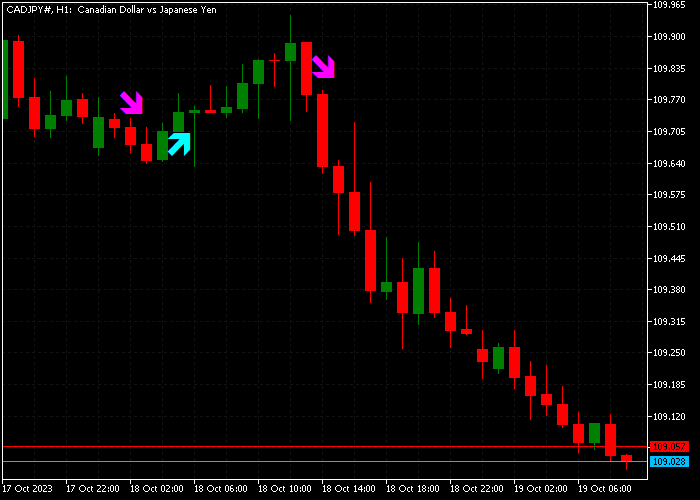Click the 109.640 price axis label
The width and height of the screenshot is (700, 500).
(x=669, y=163)
